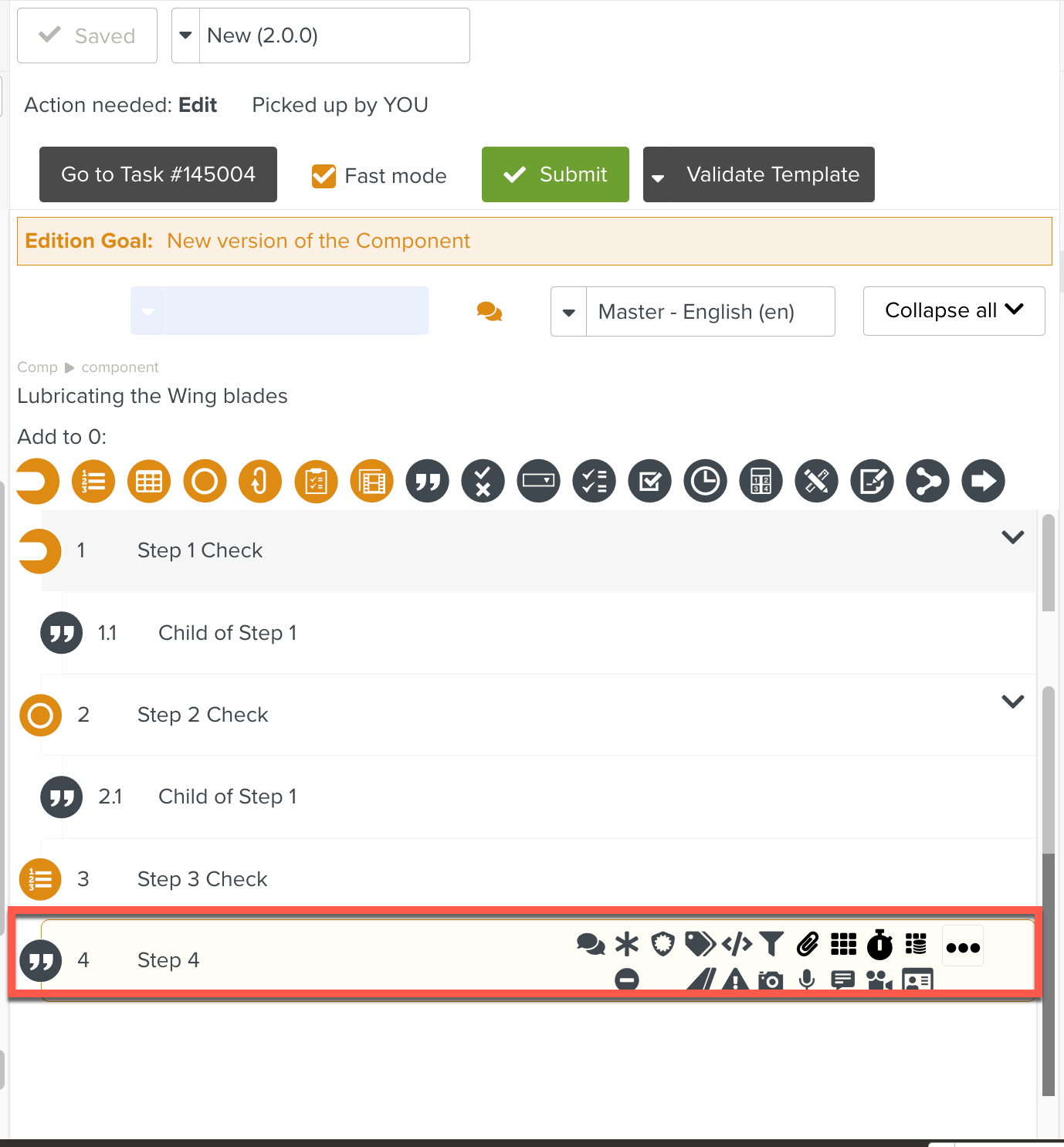Click the camera icon on Step 4

pyautogui.click(x=771, y=980)
